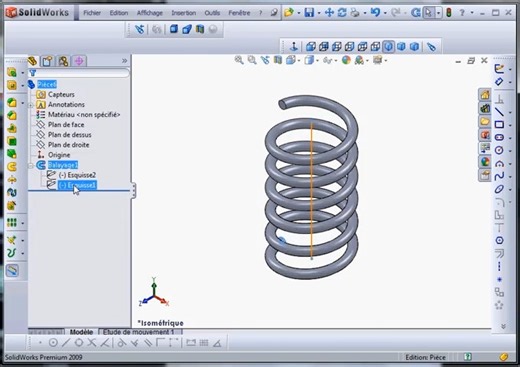Image resolution: width=520 pixels, height=367 pixels.
Task: Click the Undo arrow icon
Action: [375, 13]
